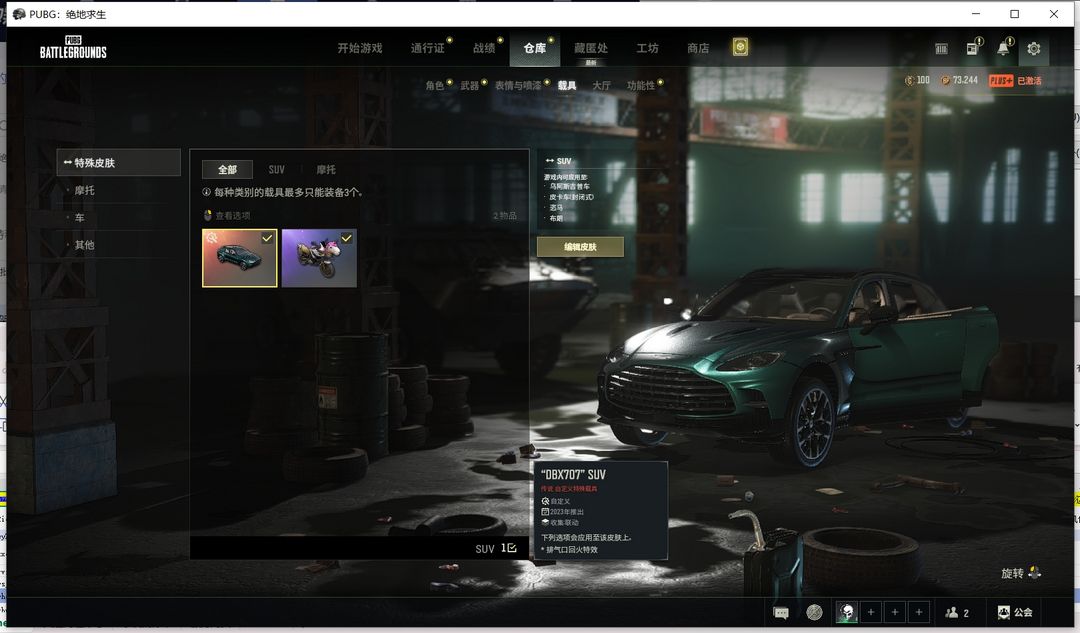Image resolution: width=1080 pixels, height=633 pixels.
Task: Click the 乌阿斯吉普车 list entry
Action: click(x=569, y=187)
